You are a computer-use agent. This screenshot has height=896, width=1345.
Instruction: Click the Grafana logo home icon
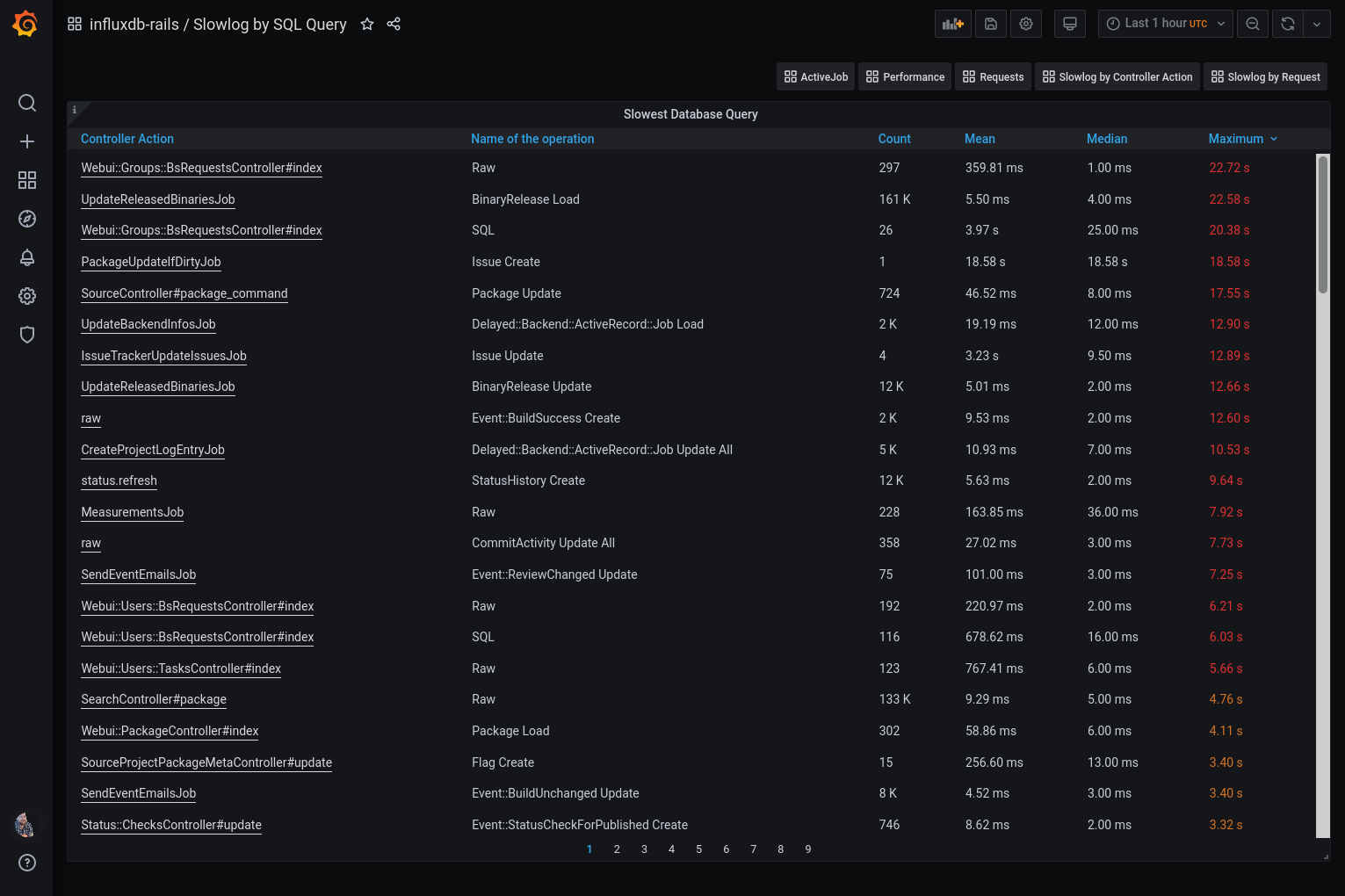point(25,24)
